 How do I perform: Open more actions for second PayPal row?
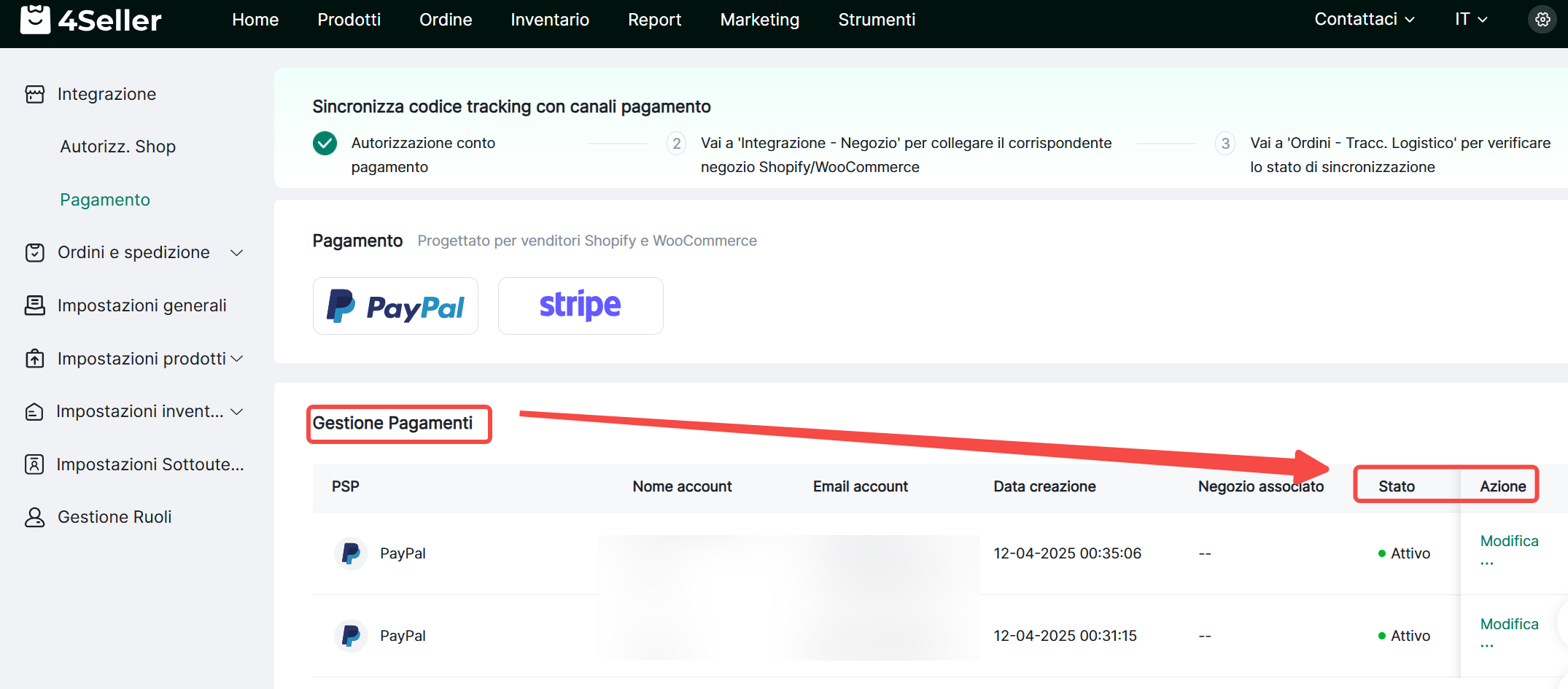click(x=1487, y=646)
